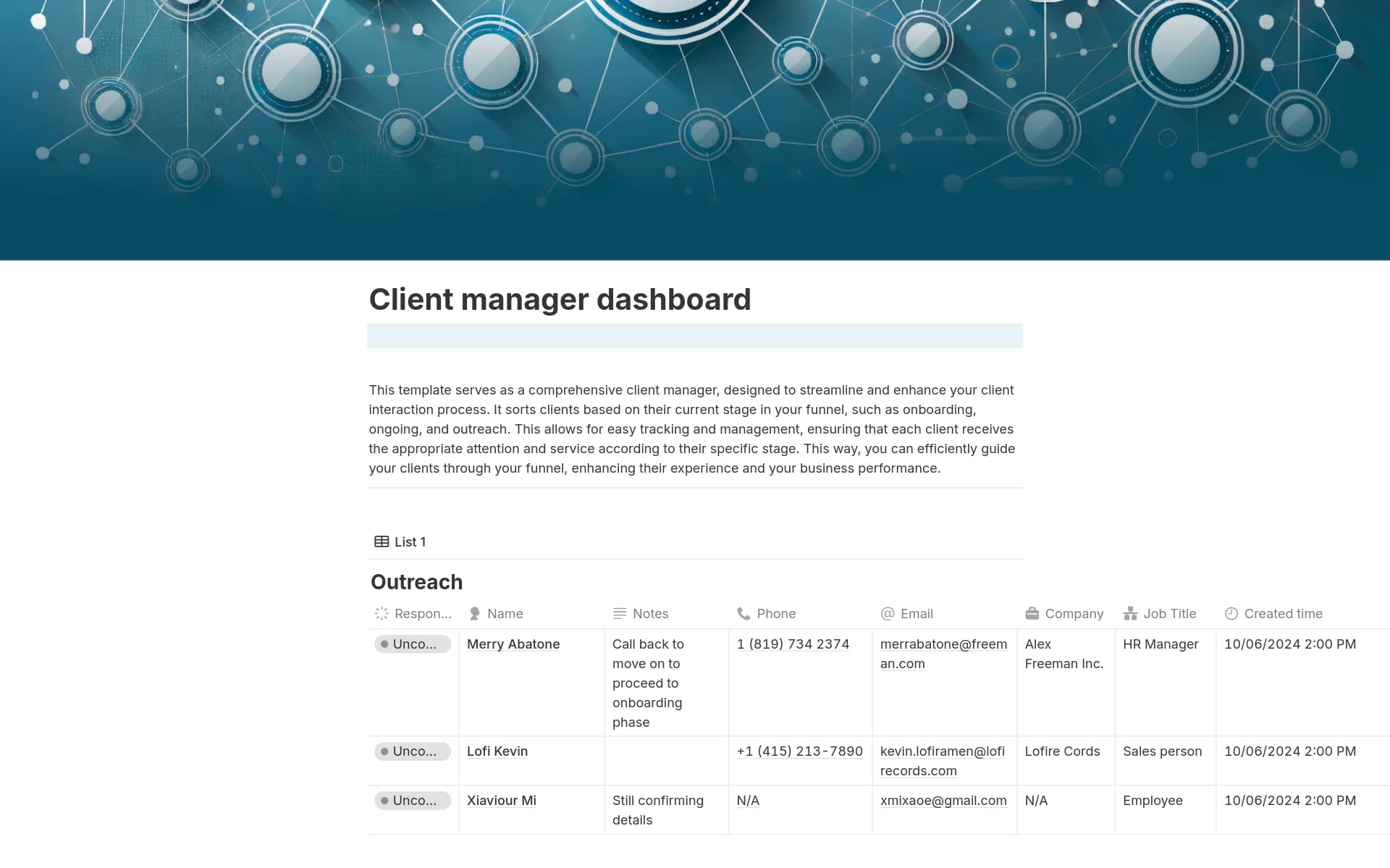The width and height of the screenshot is (1390, 868).
Task: Open kevin.lofiramen@lofirecords.com email link
Action: point(943,761)
